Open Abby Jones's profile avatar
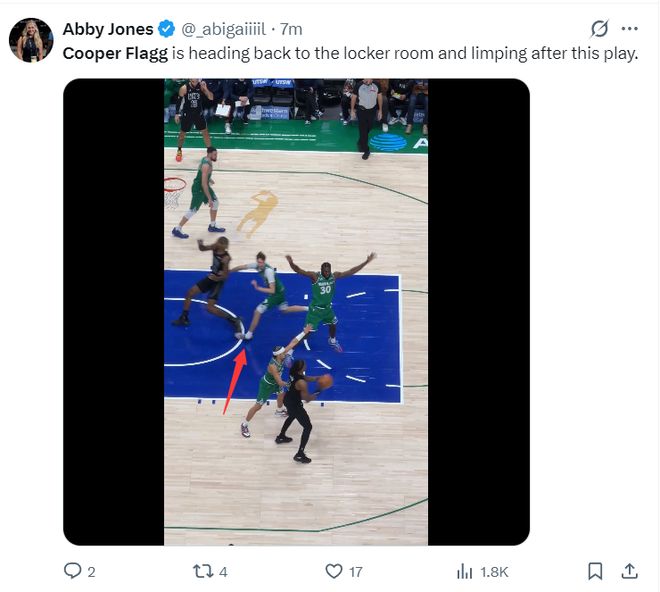 point(31,40)
